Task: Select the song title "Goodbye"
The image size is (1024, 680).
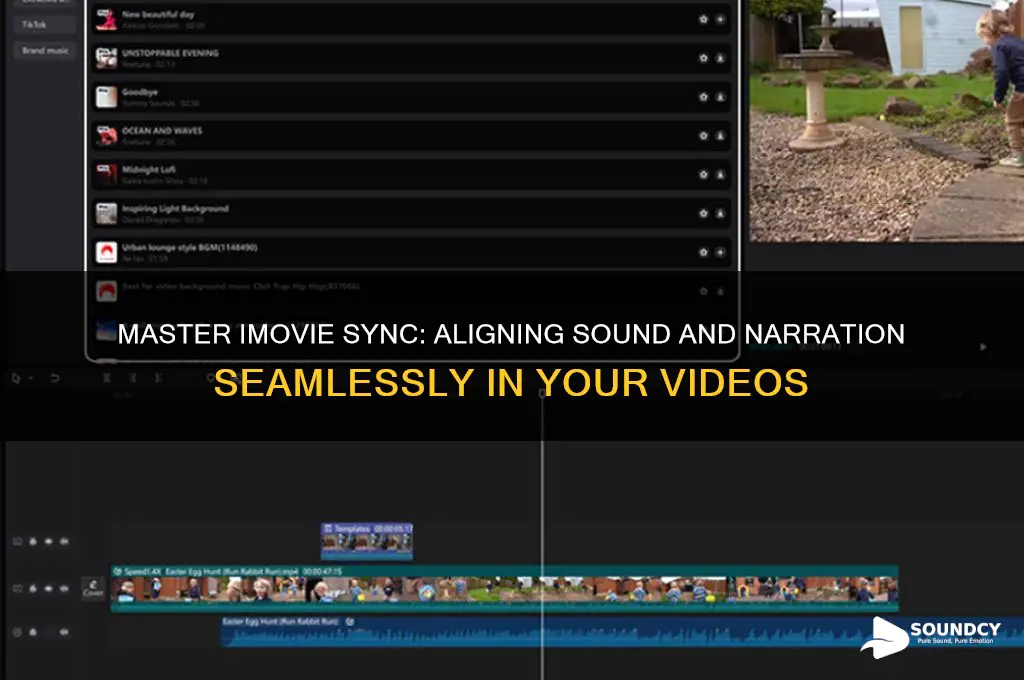Action: [x=140, y=92]
